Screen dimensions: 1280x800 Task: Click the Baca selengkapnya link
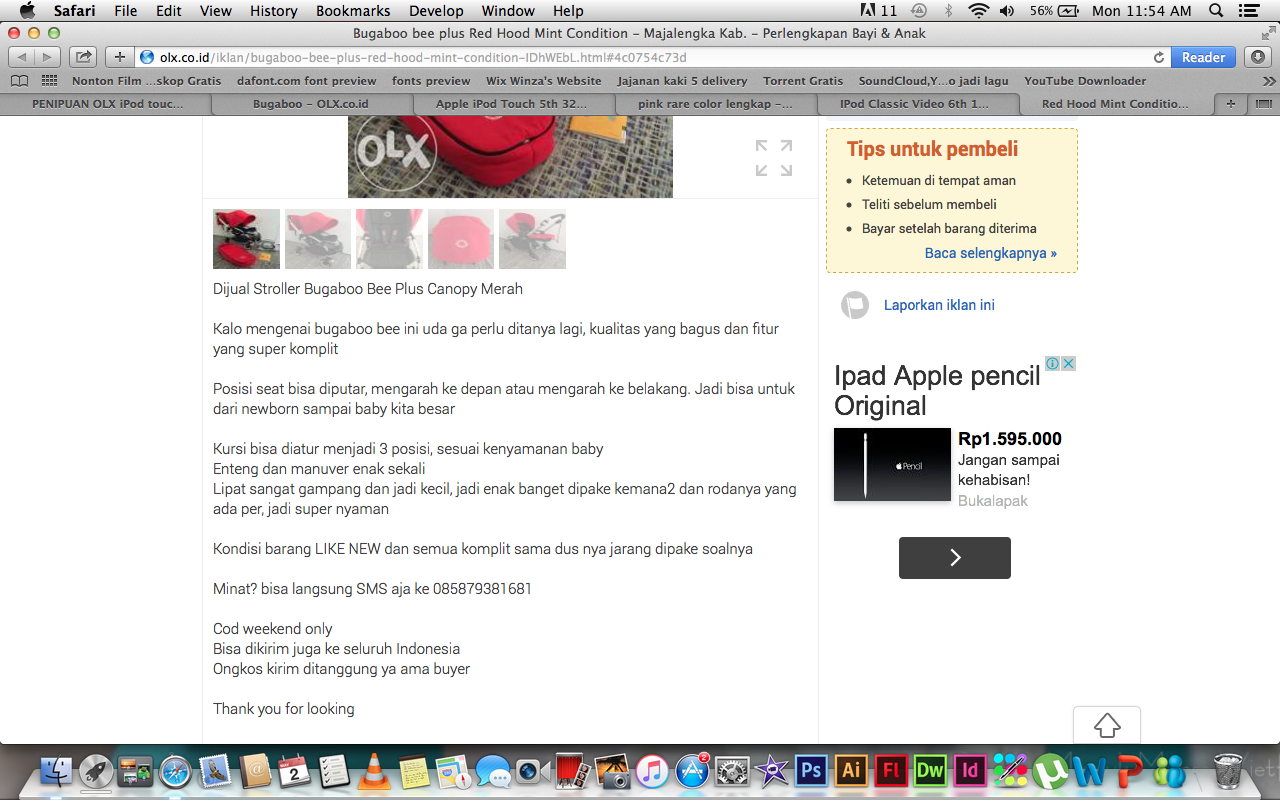pos(991,253)
